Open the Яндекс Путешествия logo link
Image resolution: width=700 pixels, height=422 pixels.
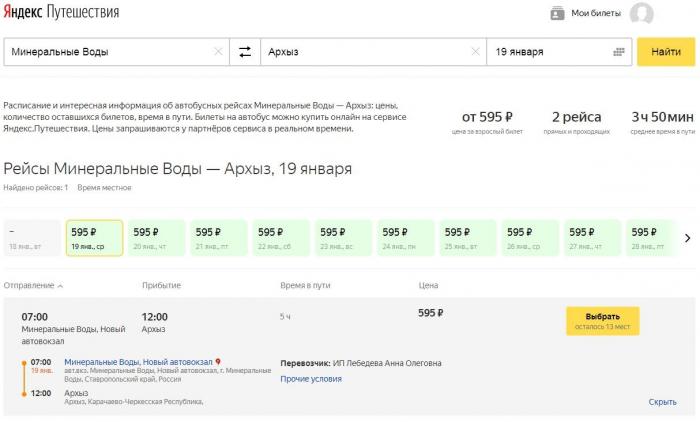point(61,12)
